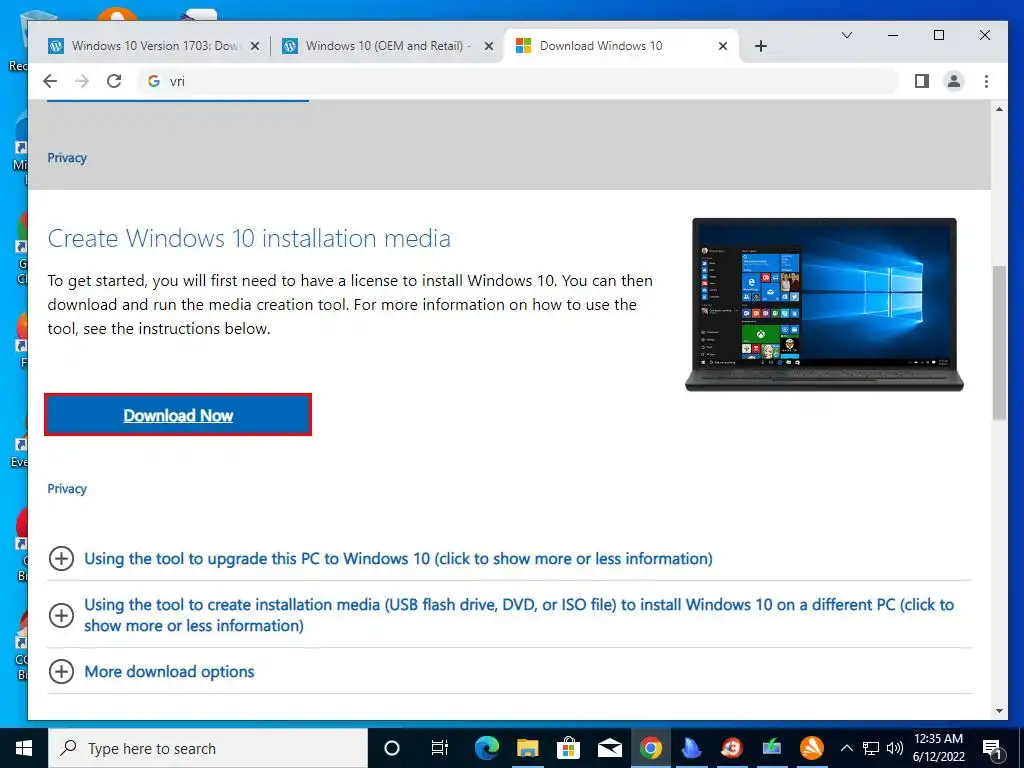Viewport: 1024px width, 768px height.
Task: Open Chrome's three-dot menu
Action: pyautogui.click(x=986, y=81)
